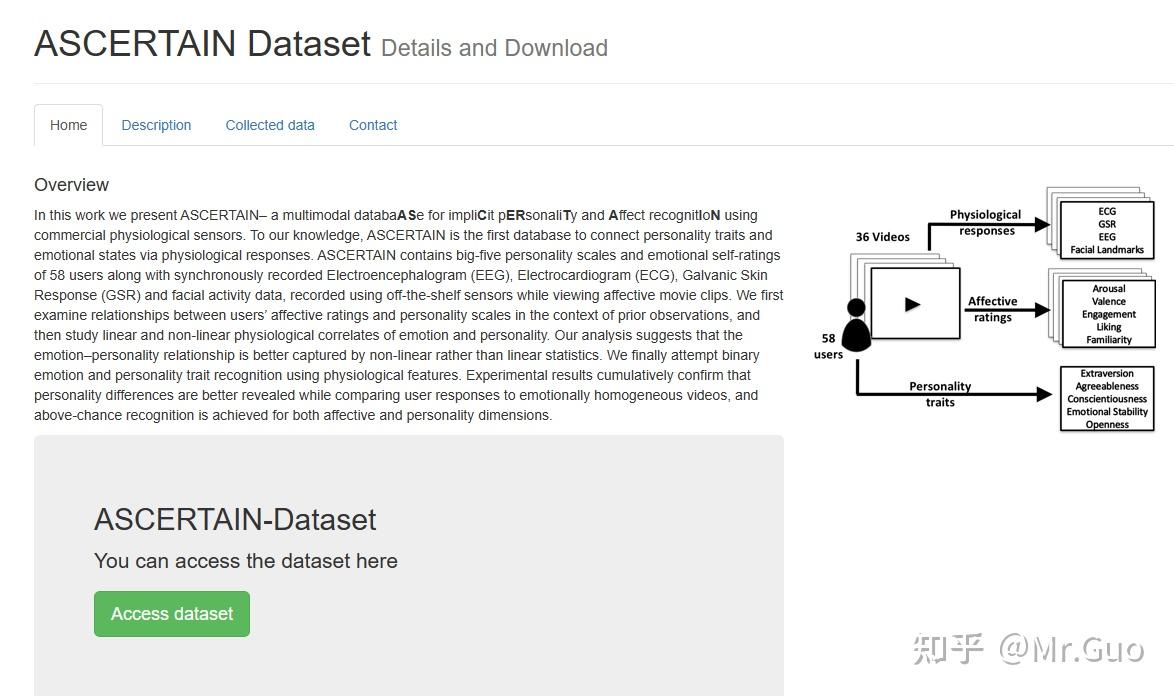Viewport: 1174px width, 696px height.
Task: Click the Personality traits arrow label
Action: coord(940,394)
